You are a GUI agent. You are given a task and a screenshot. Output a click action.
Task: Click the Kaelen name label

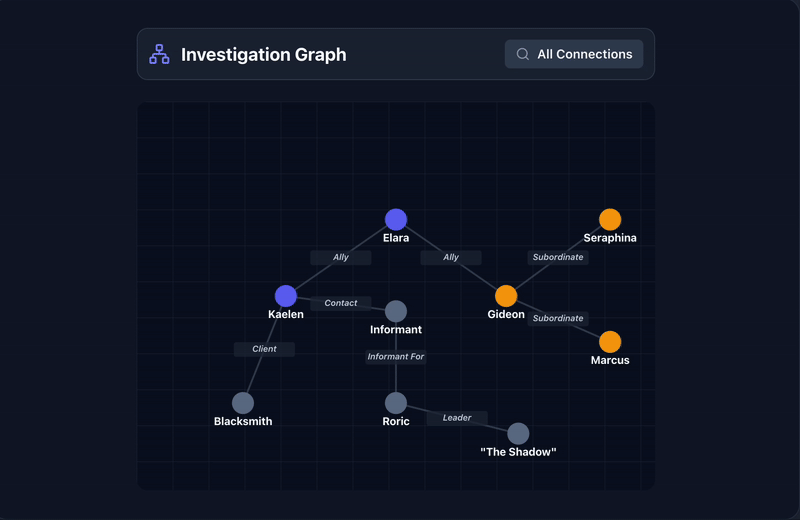(286, 314)
